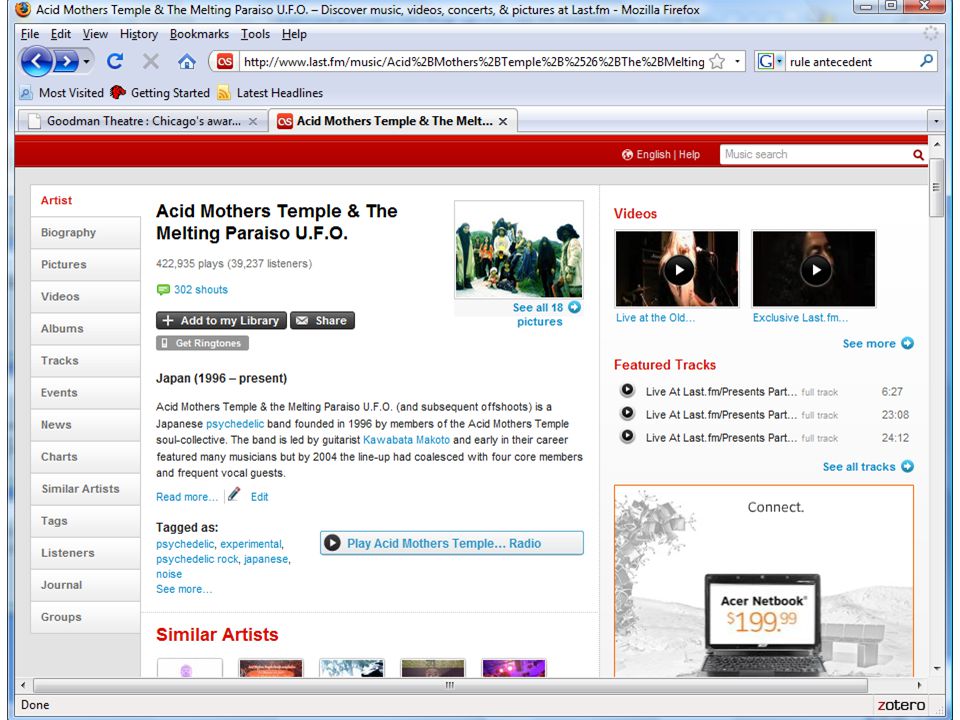Click the See all 18 pictures arrow icon
The height and width of the screenshot is (720, 960).
pyautogui.click(x=574, y=307)
